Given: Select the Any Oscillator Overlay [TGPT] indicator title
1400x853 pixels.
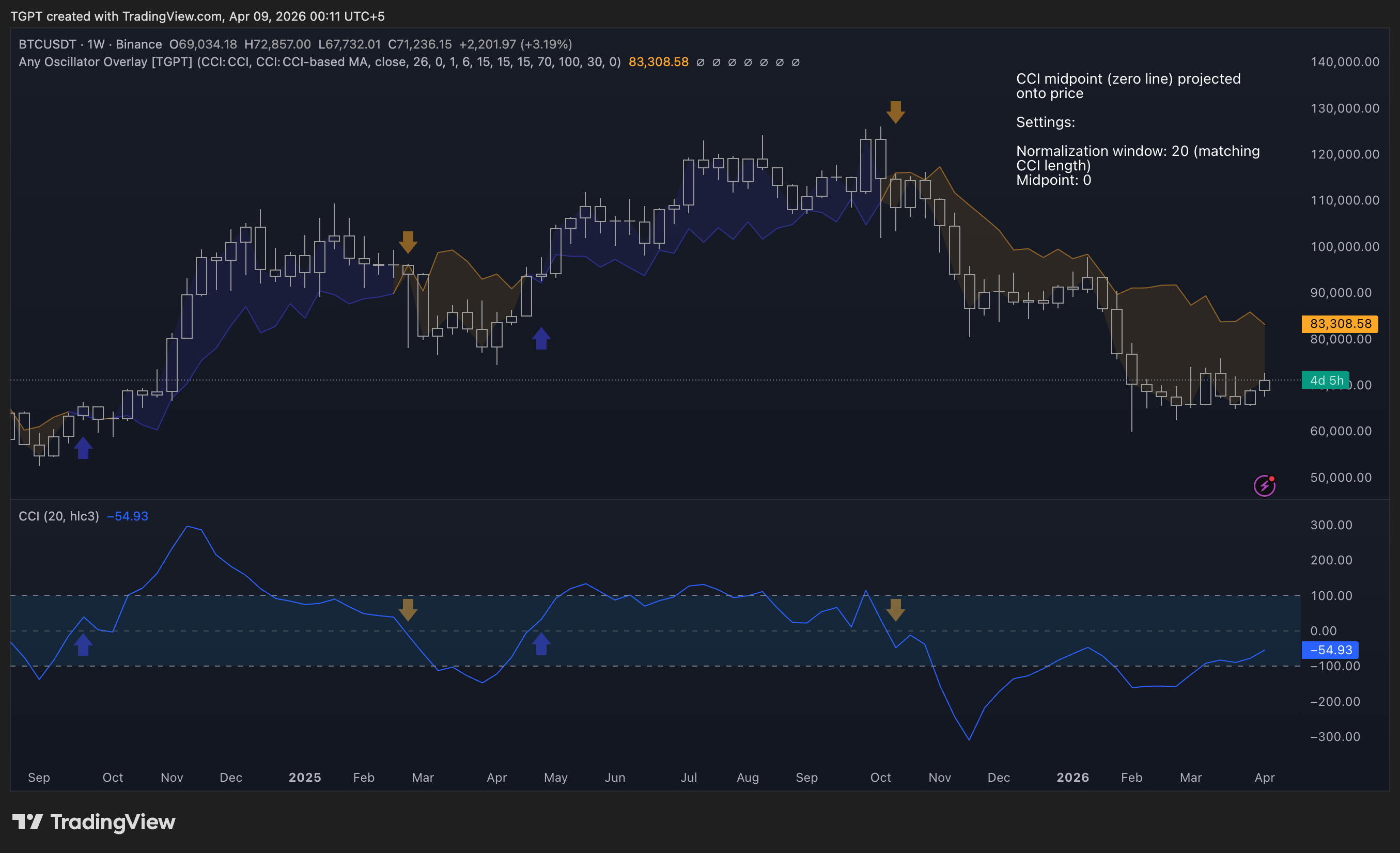Looking at the screenshot, I should point(106,62).
